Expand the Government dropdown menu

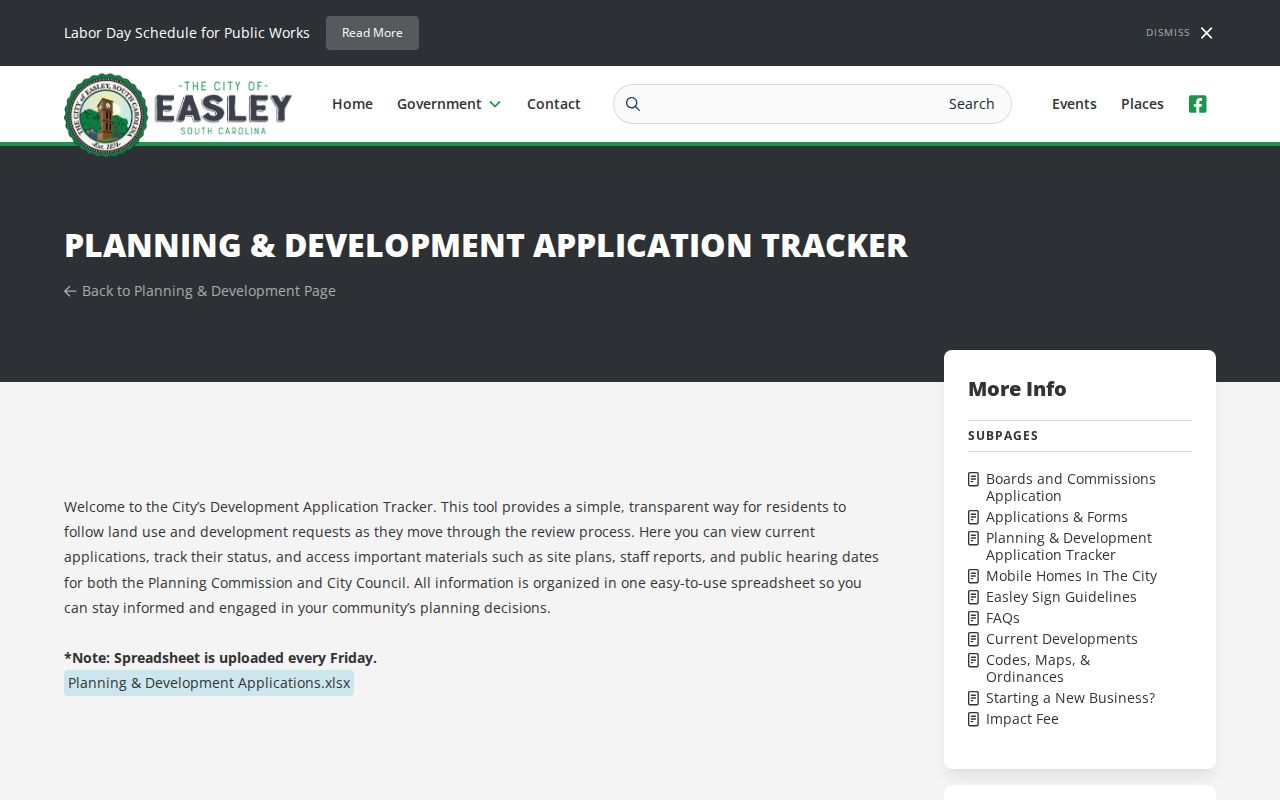click(x=449, y=104)
